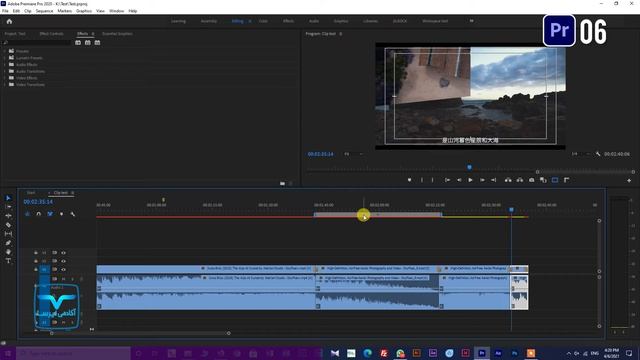The image size is (640, 360).
Task: Click Go to Out in Program monitor
Action: 493,180
